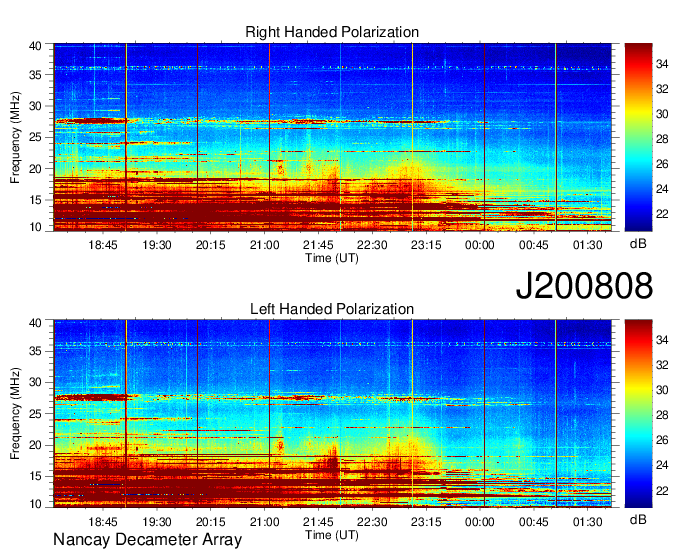
Task: Click the 01:30 tick on the Right Handed plot
Action: [587, 245]
